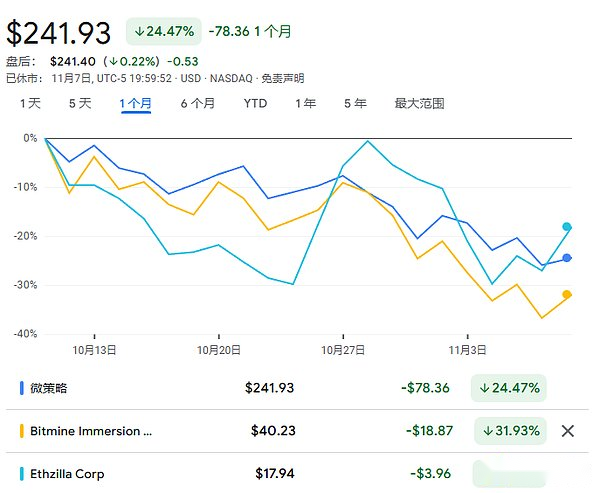Viewport: 600px width, 493px height.
Task: Click the 微策略 stock row name
Action: pyautogui.click(x=50, y=388)
